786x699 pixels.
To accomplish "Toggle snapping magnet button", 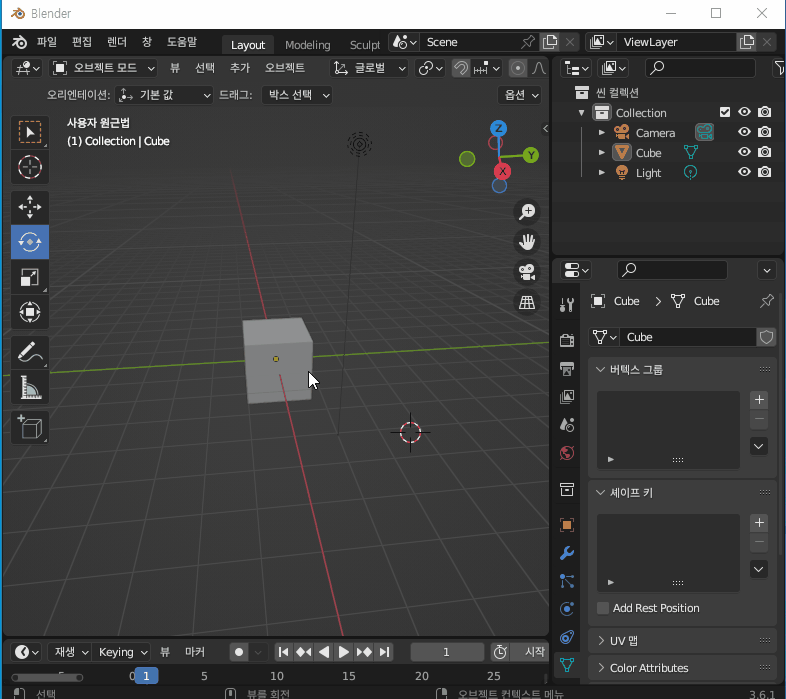I will point(461,68).
